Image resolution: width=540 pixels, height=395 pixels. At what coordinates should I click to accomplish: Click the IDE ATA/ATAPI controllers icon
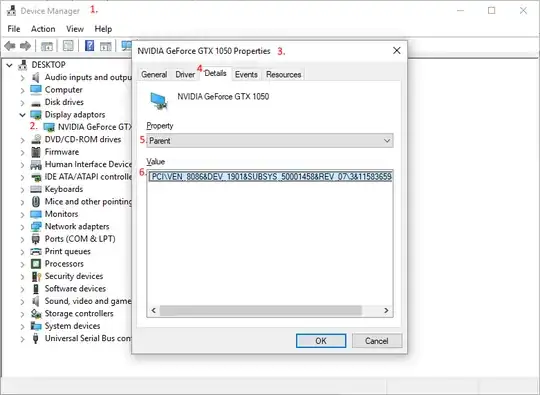point(36,177)
